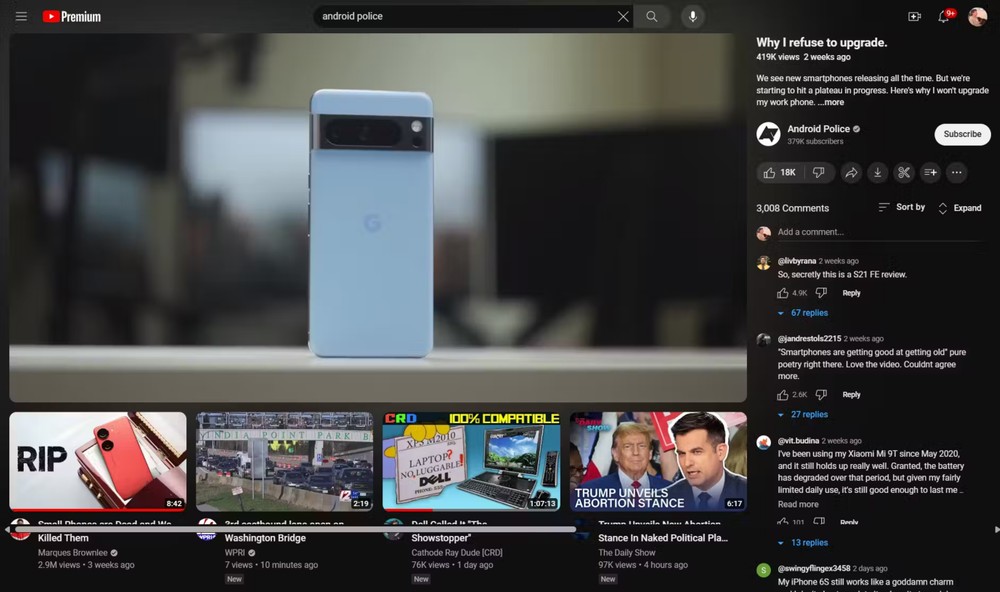
Task: Focus the Add a comment field
Action: pos(880,232)
